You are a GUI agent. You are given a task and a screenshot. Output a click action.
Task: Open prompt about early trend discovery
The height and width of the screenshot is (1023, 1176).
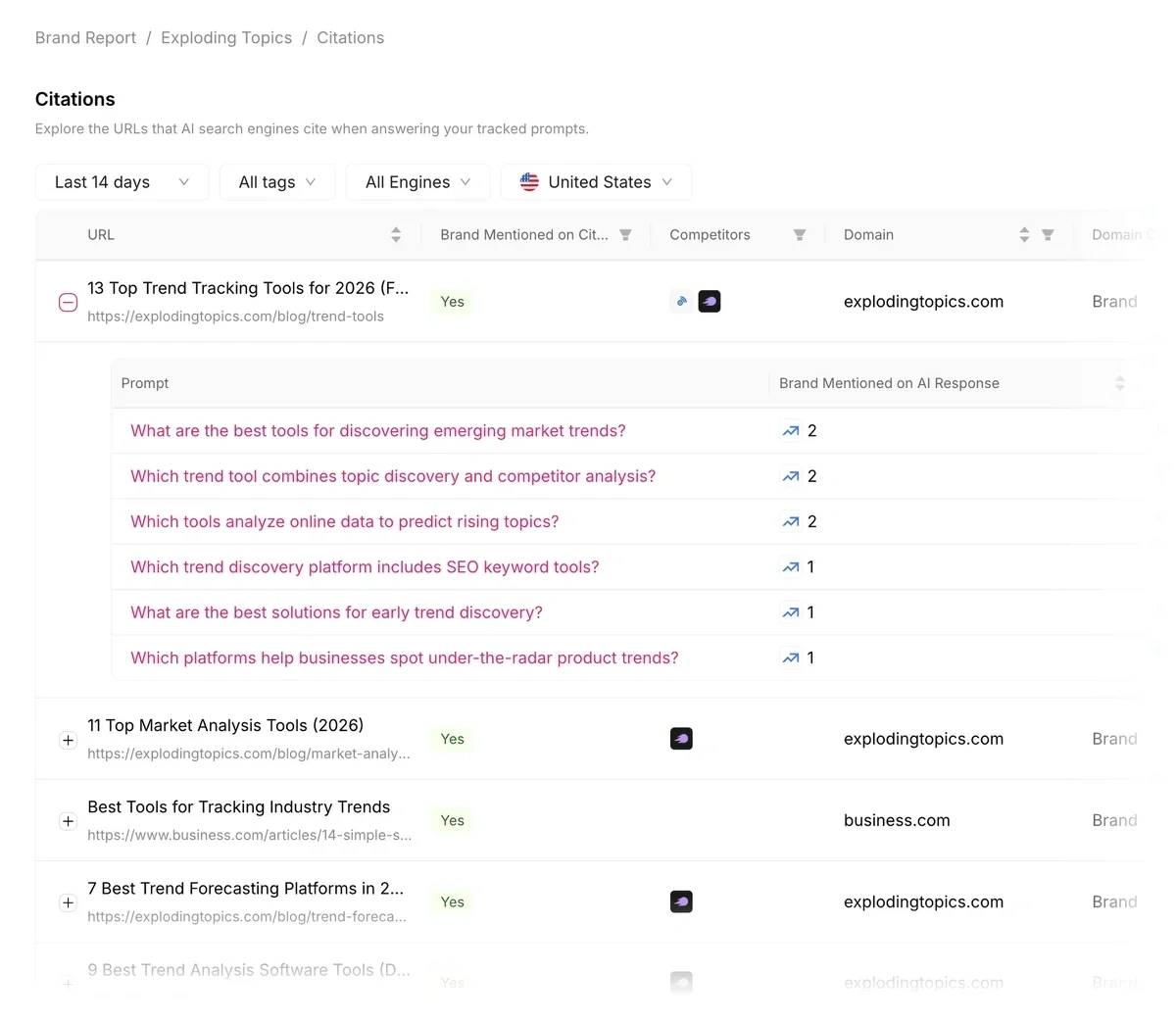click(x=336, y=612)
